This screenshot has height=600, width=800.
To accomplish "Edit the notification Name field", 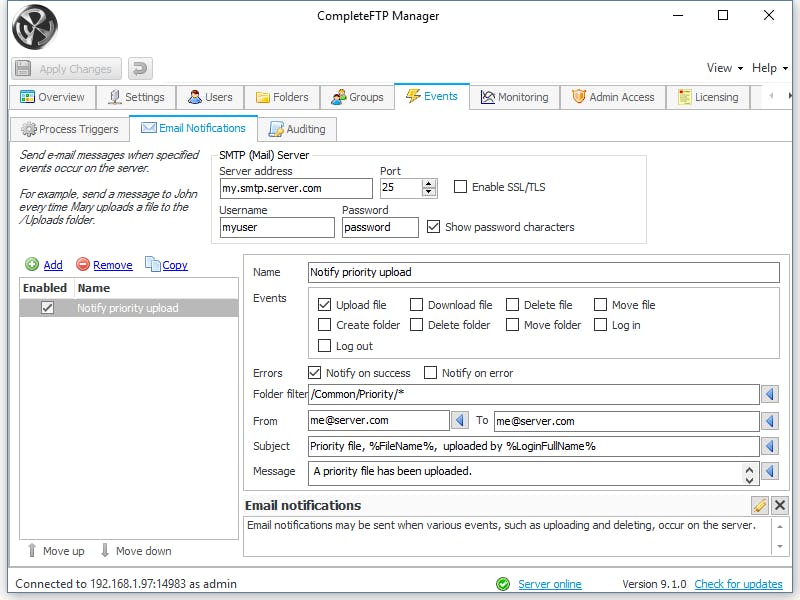I will 544,272.
